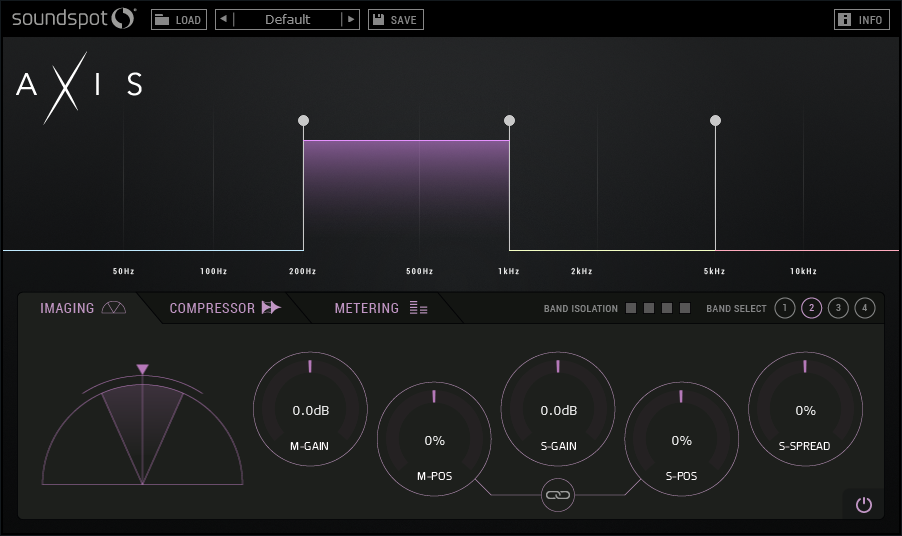The width and height of the screenshot is (902, 536).
Task: Toggle the M-POS and S-POS link icon
Action: pos(558,494)
